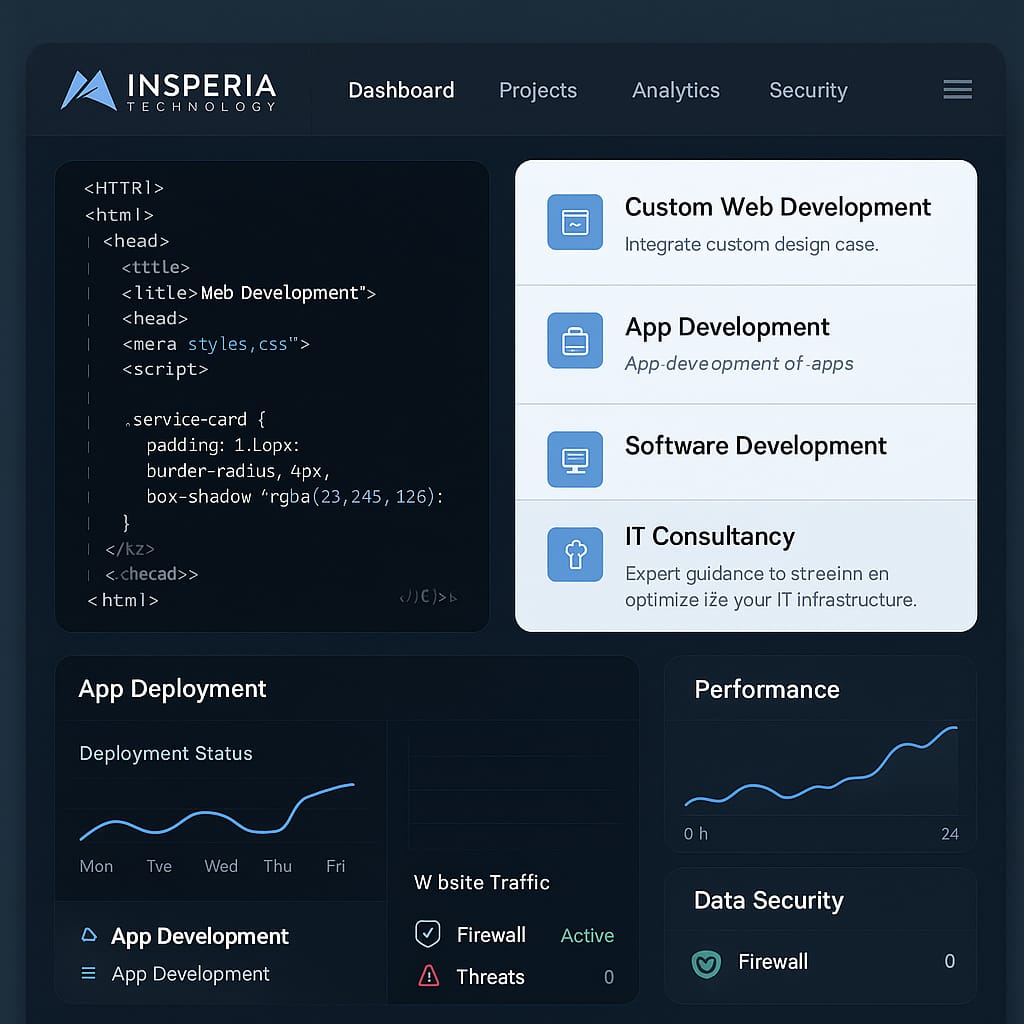Click the Meb Development title code line

pyautogui.click(x=249, y=293)
